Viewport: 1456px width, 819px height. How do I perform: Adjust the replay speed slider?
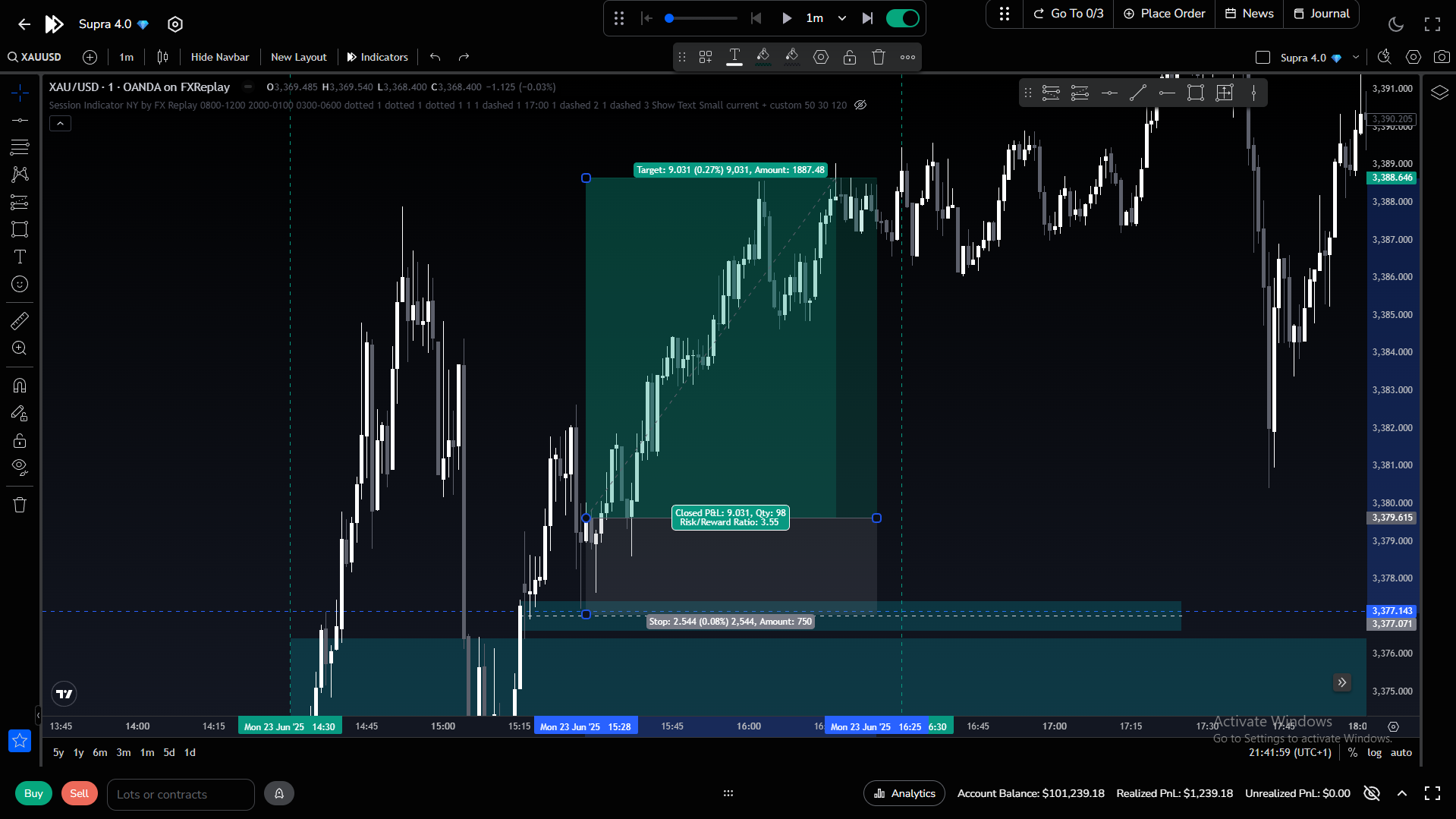click(701, 18)
